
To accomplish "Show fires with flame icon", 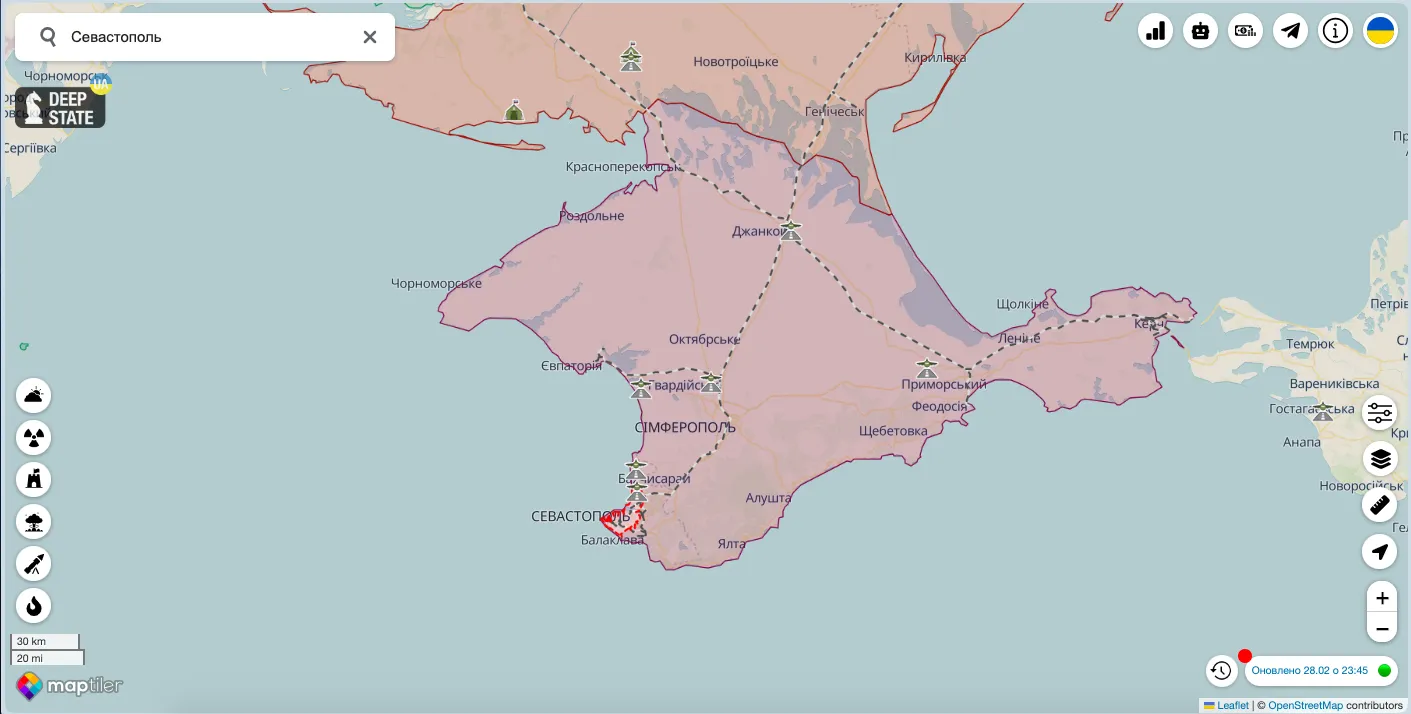I will (x=34, y=606).
